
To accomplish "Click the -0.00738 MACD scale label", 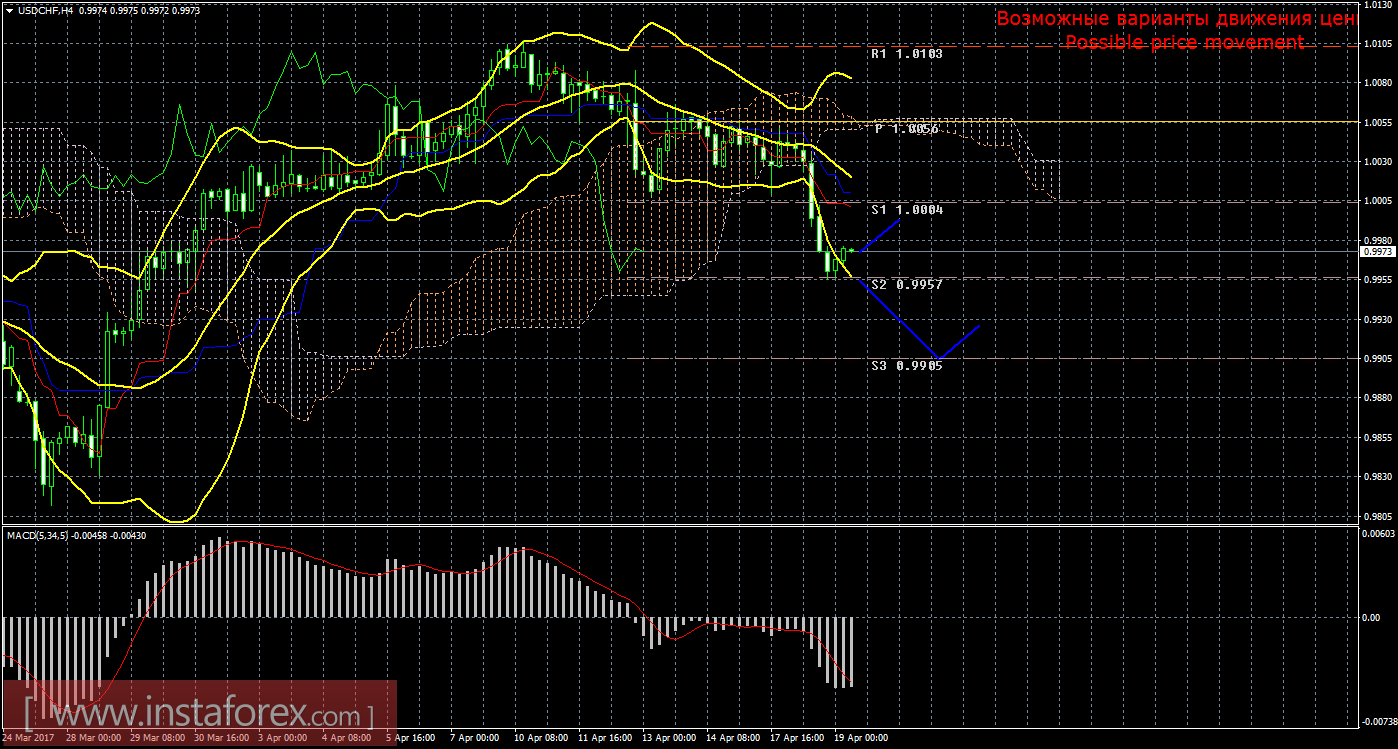I will click(x=1378, y=720).
